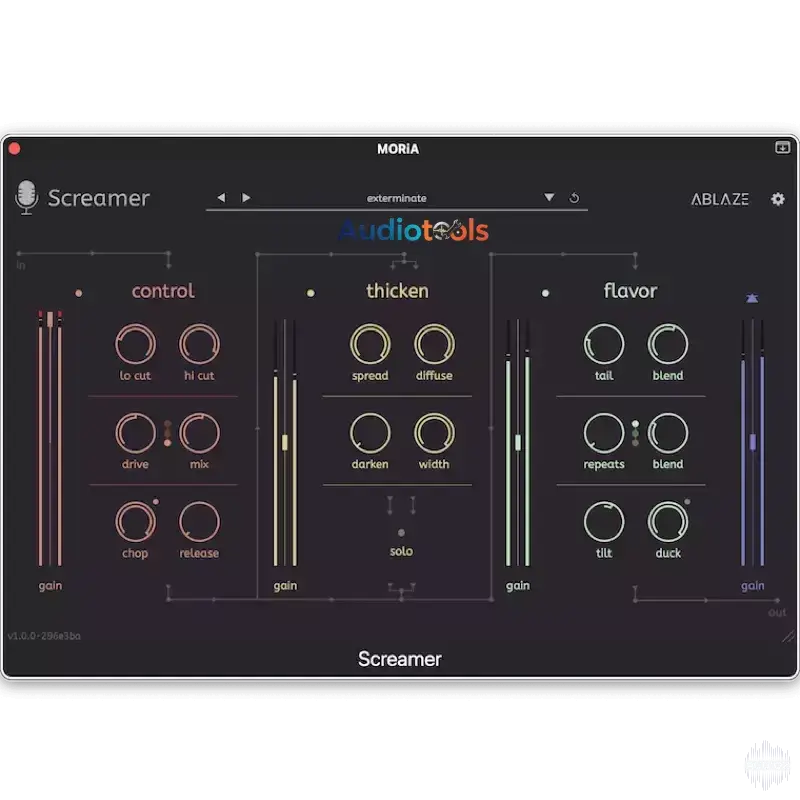Image resolution: width=800 pixels, height=800 pixels.
Task: Click the circular reset icon beside the preset name
Action: pos(574,198)
